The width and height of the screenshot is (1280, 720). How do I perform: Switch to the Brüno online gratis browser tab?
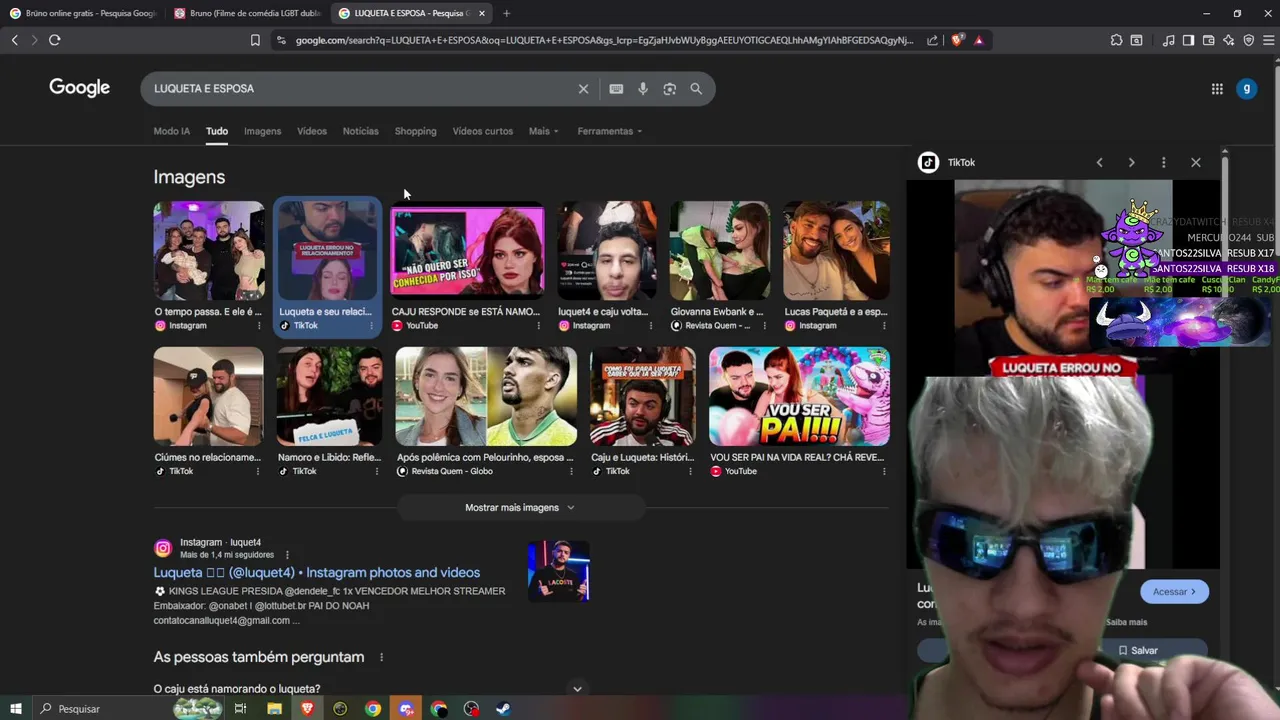[82, 13]
